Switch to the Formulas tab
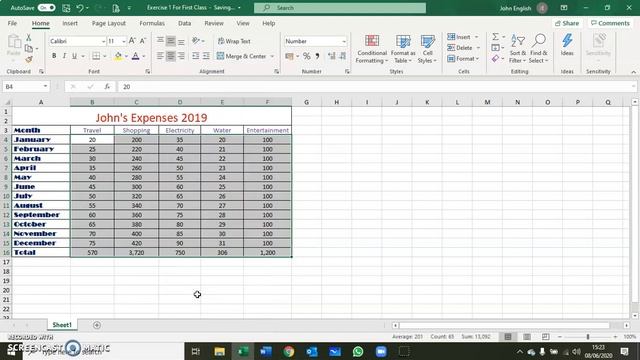The height and width of the screenshot is (360, 640). coord(152,23)
